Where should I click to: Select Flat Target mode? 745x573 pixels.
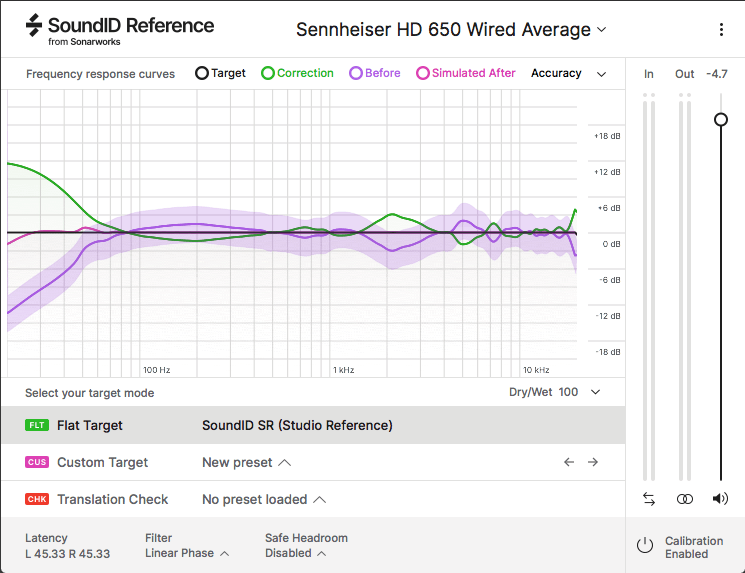click(x=90, y=425)
